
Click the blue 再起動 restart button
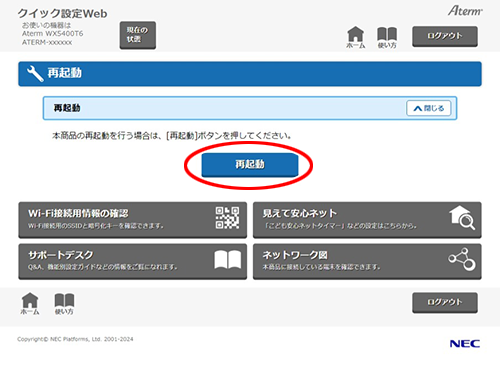[250, 165]
